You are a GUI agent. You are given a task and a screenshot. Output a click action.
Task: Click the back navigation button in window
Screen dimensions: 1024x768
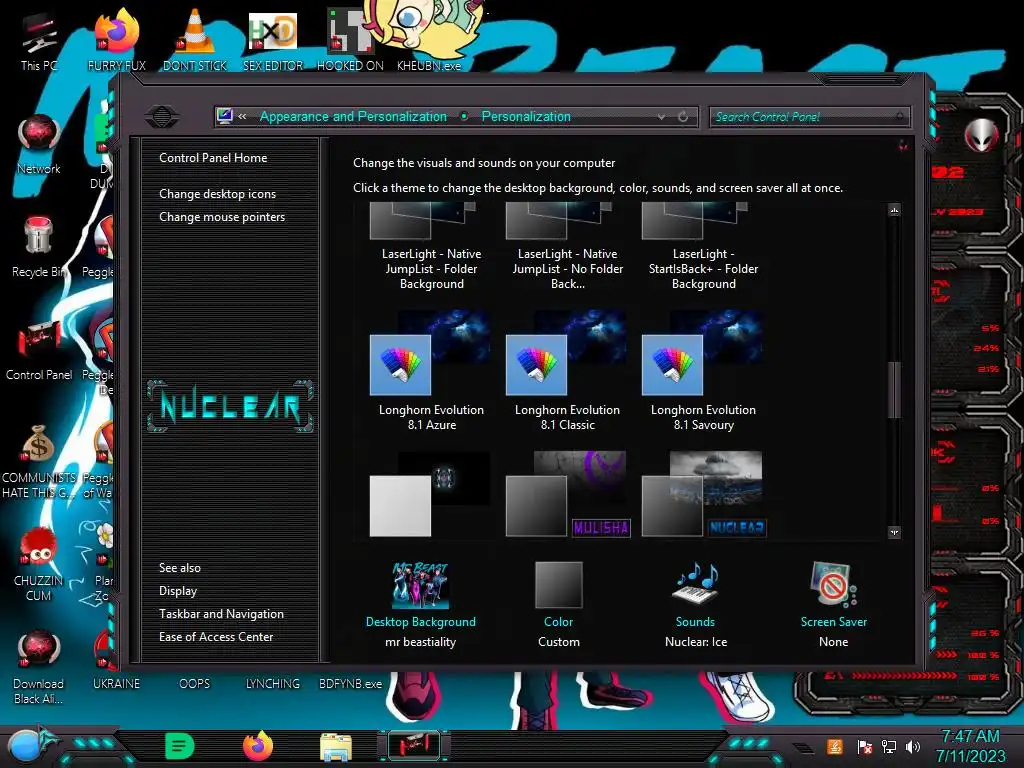(x=162, y=117)
